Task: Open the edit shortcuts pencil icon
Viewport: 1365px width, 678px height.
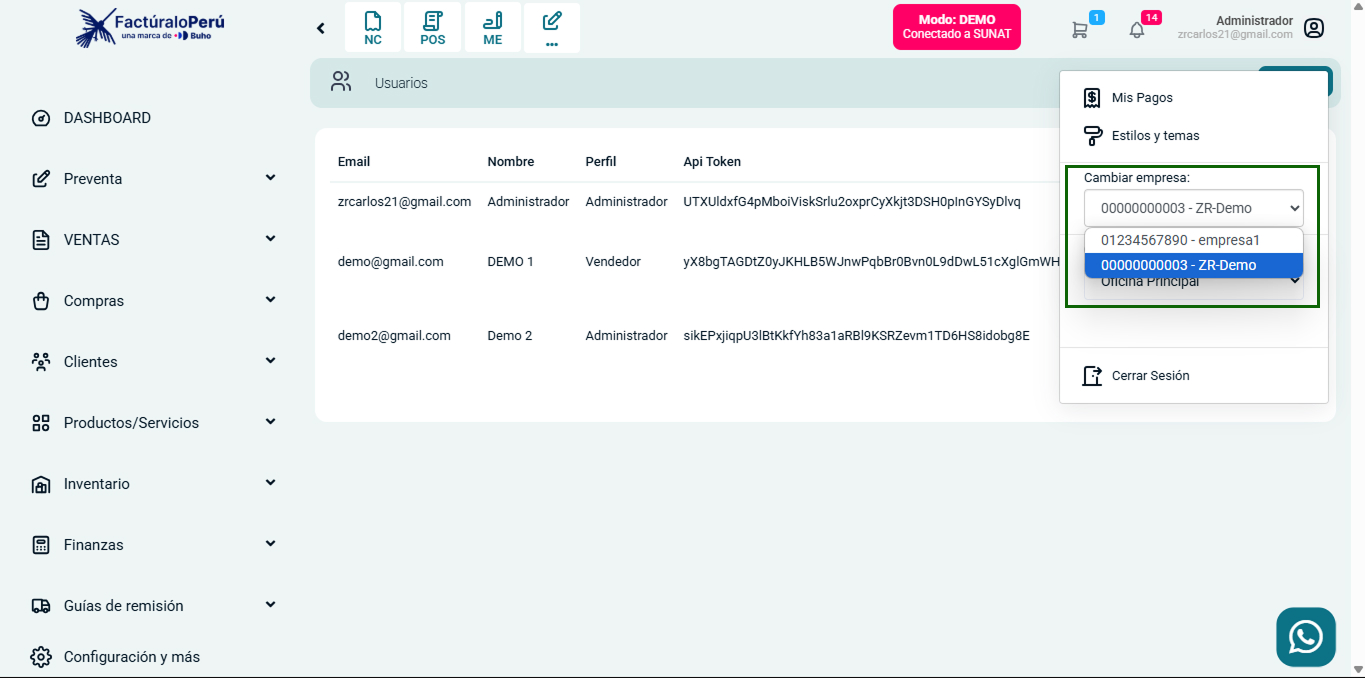Action: [551, 28]
